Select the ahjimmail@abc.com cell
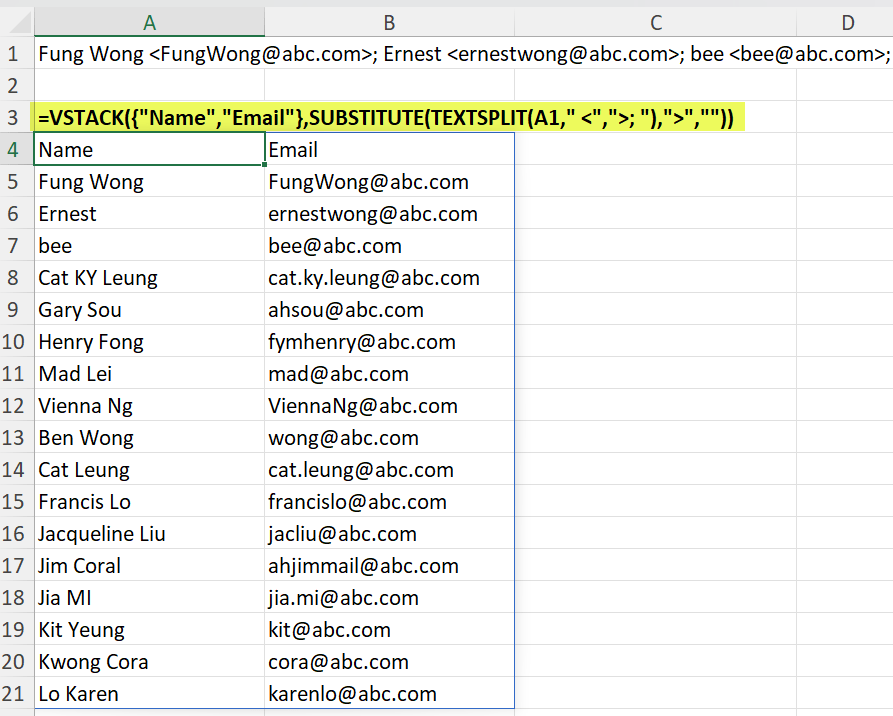 (389, 566)
